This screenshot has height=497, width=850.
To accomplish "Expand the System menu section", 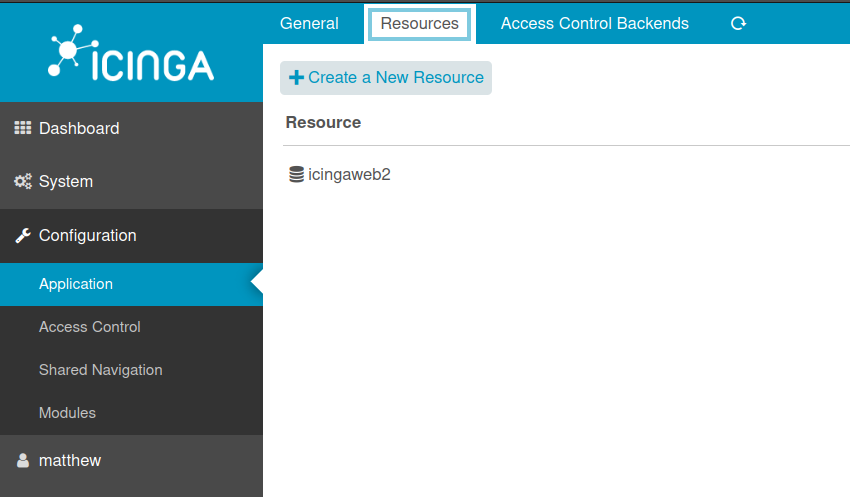I will pos(66,182).
